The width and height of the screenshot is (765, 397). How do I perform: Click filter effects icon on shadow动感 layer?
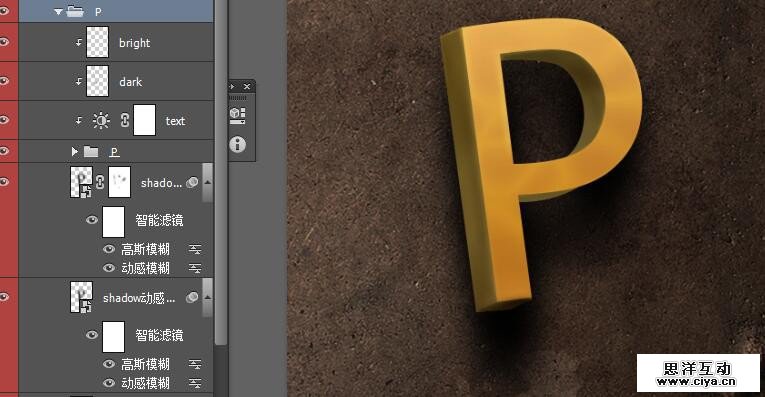192,297
